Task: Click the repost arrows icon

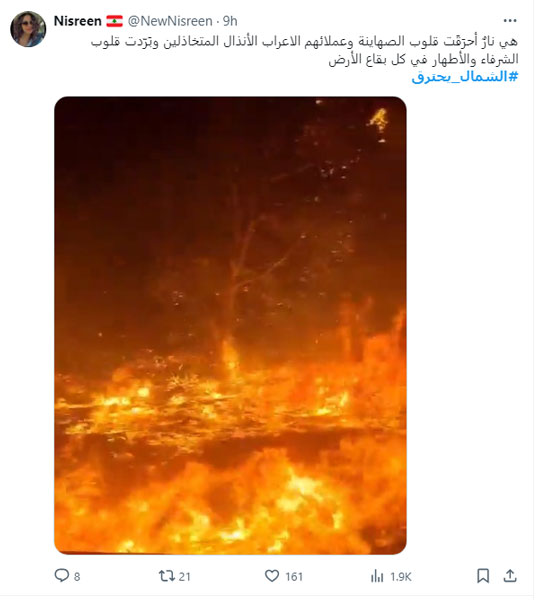Action: (167, 576)
